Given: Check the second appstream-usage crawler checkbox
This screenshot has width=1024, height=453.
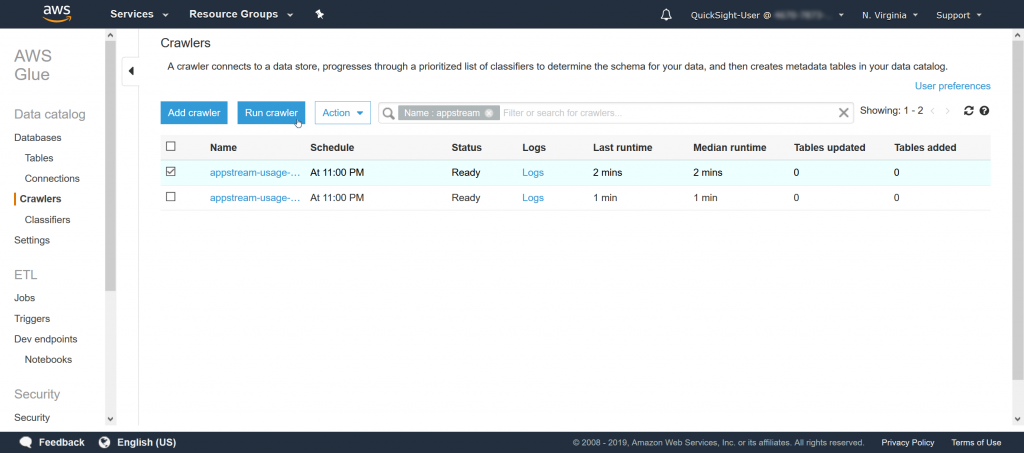Looking at the screenshot, I should click(x=171, y=196).
